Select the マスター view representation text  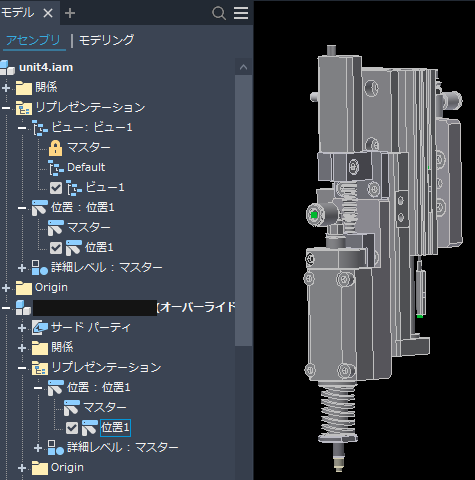click(89, 147)
